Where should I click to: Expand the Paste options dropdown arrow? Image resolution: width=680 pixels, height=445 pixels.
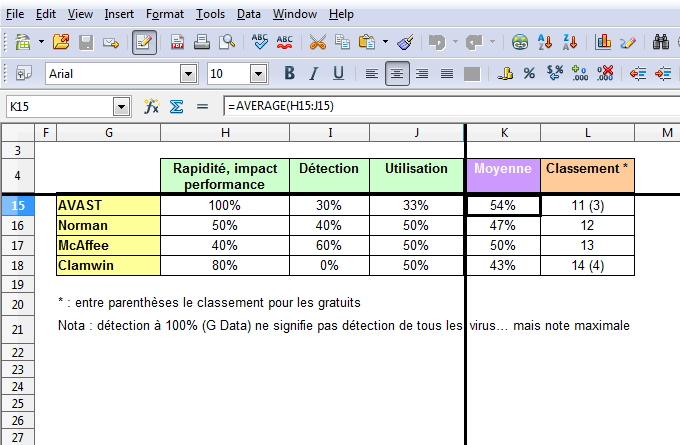[385, 42]
